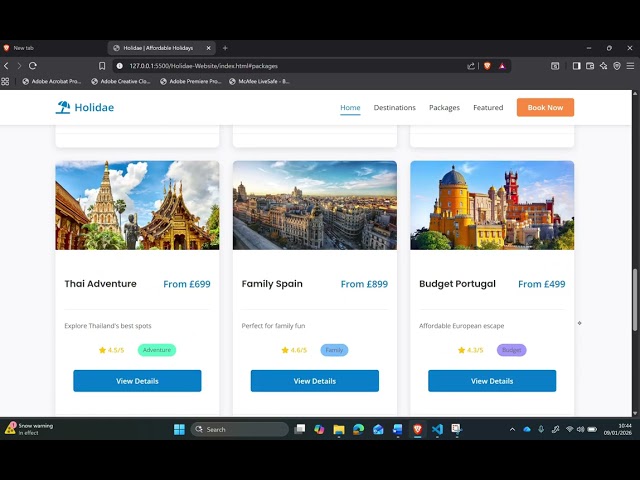This screenshot has height=480, width=640.
Task: Open Copilot from the taskbar
Action: point(319,429)
